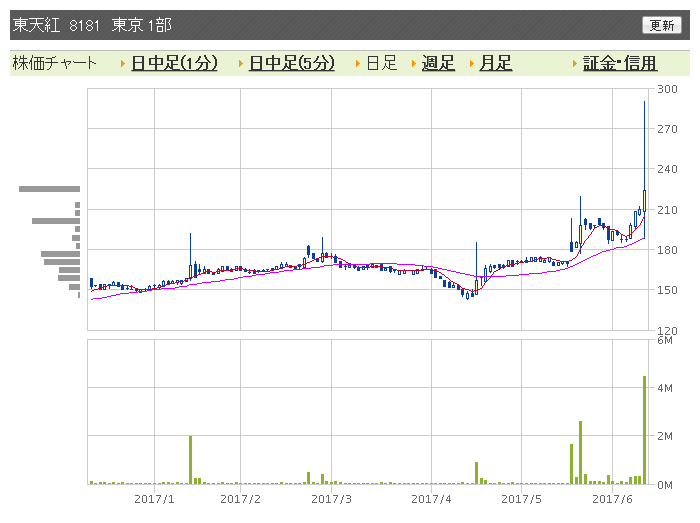Click the tallest June 2017 volume bar

click(x=644, y=430)
